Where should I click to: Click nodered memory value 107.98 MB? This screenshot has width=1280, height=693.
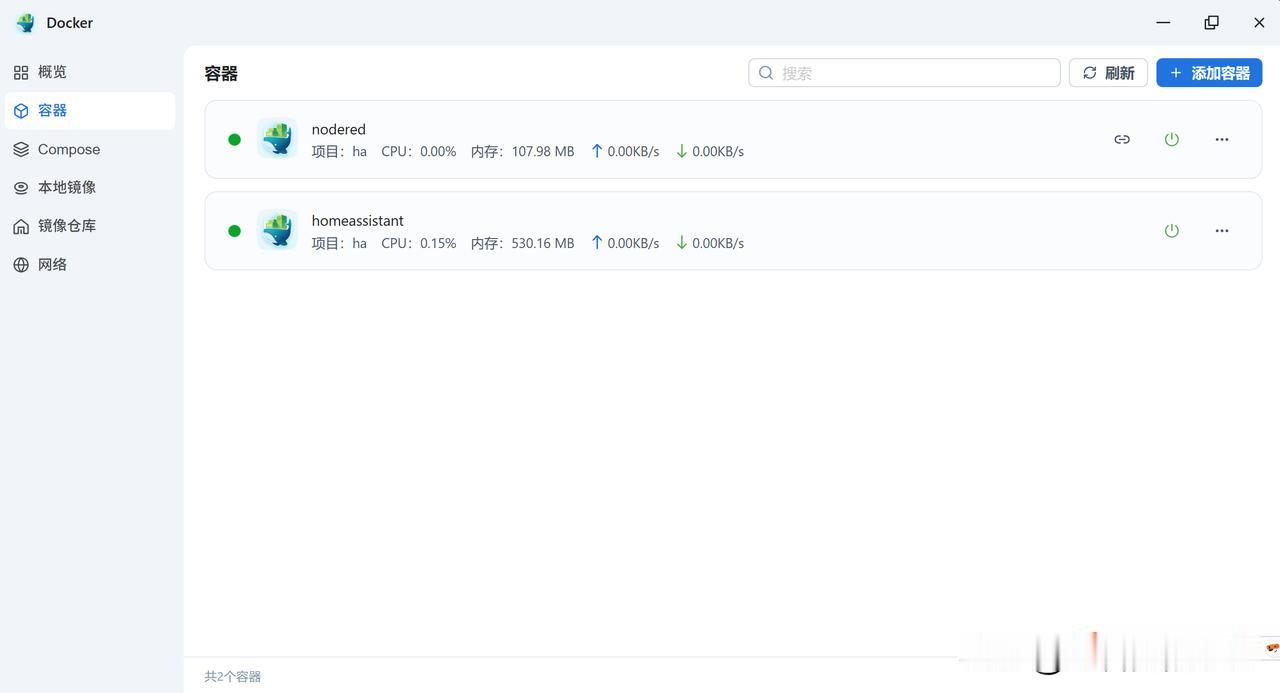(x=543, y=152)
